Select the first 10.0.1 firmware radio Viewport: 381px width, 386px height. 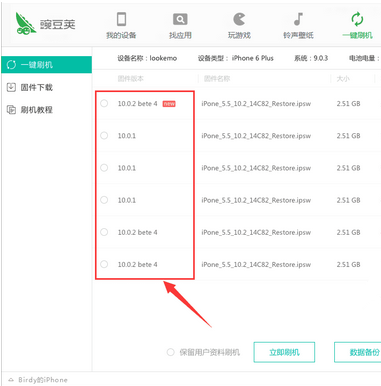pos(104,136)
